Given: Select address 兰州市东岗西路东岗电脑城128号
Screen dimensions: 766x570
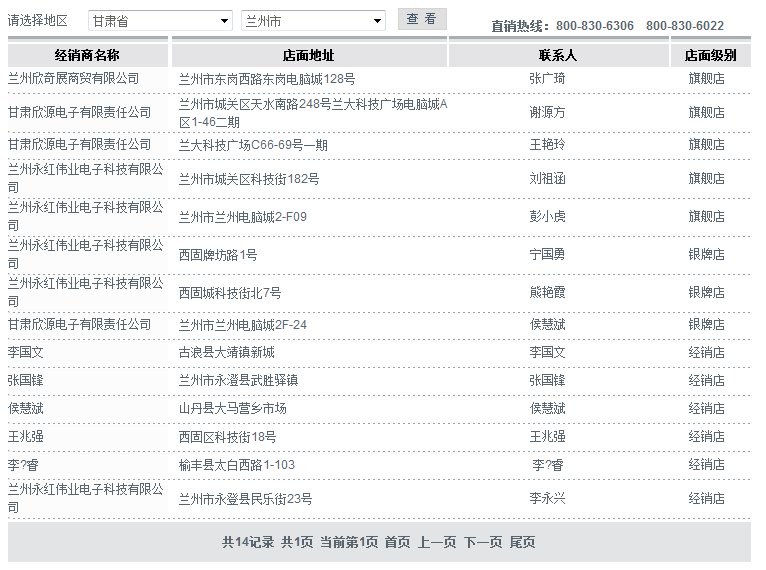Looking at the screenshot, I should pyautogui.click(x=267, y=79).
